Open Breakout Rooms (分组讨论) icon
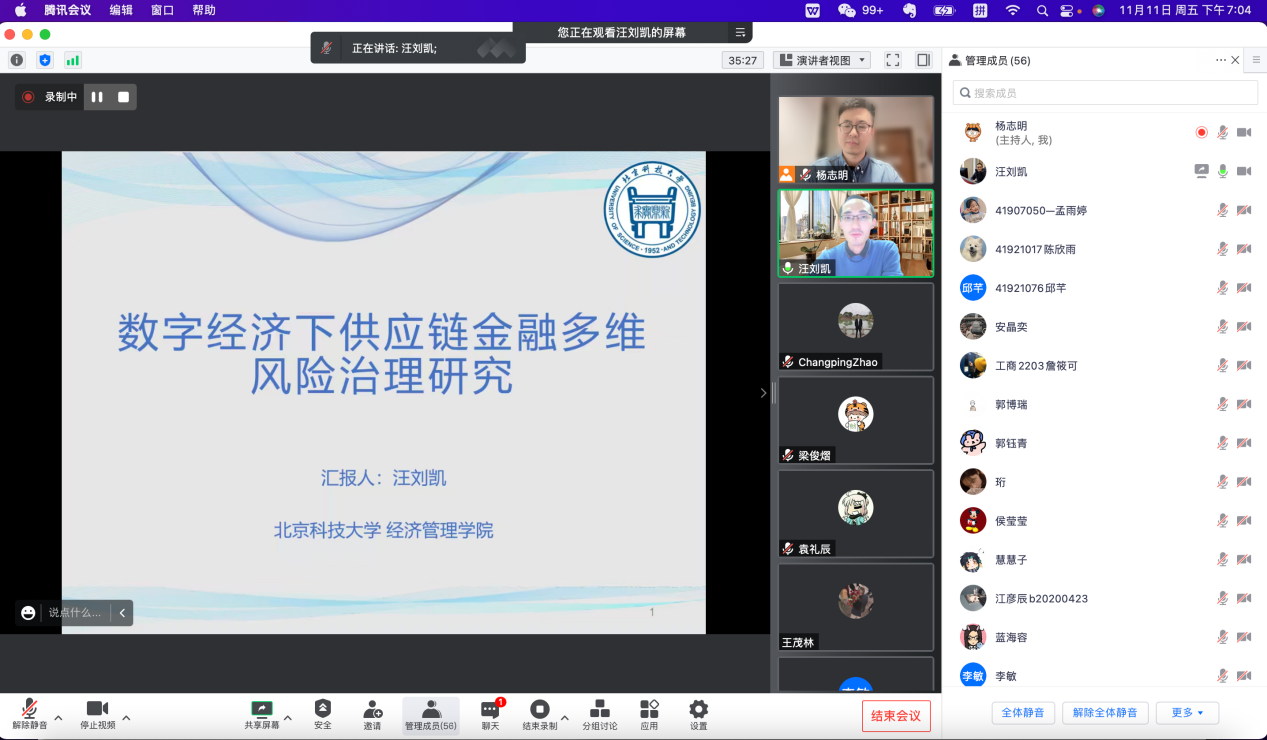 tap(600, 710)
